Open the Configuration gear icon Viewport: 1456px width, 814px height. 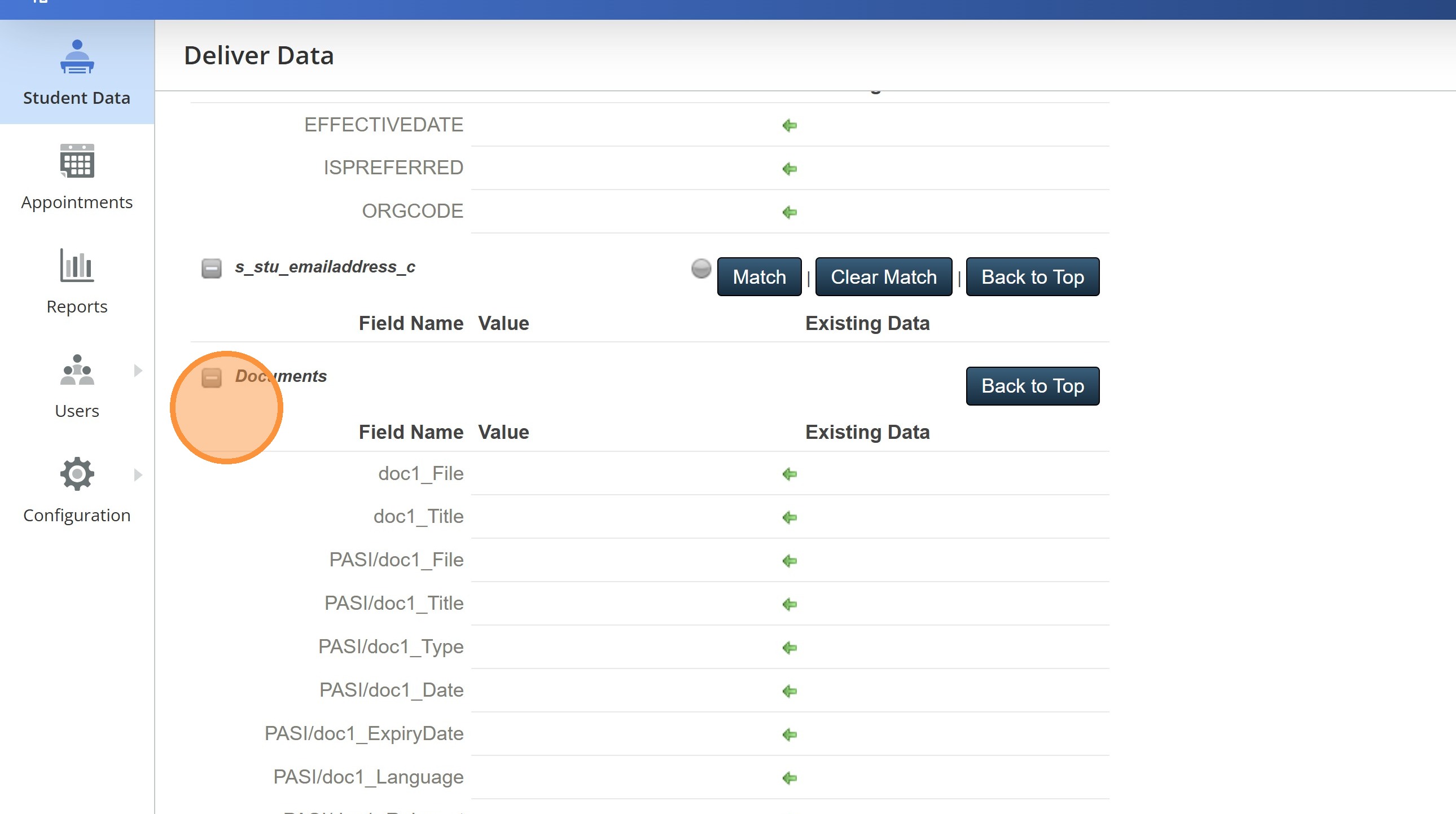pos(77,474)
